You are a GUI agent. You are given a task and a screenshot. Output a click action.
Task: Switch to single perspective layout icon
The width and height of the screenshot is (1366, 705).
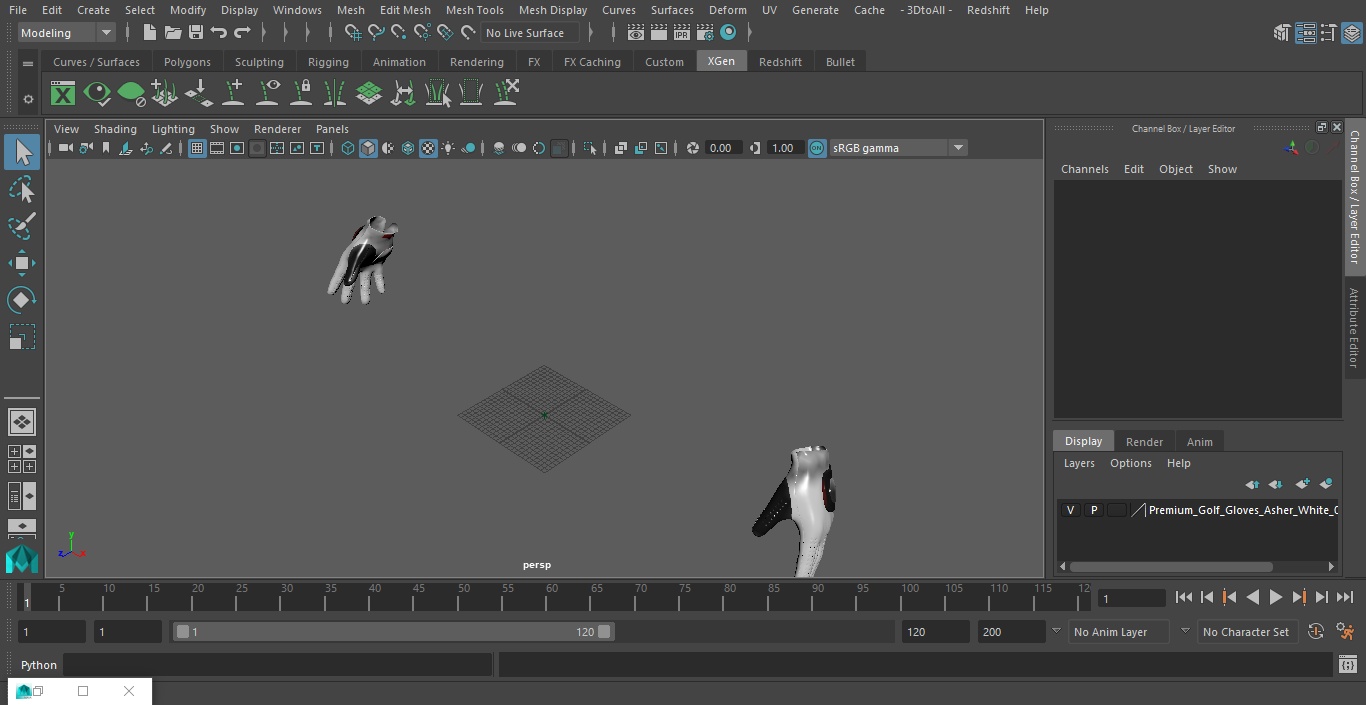coord(22,422)
